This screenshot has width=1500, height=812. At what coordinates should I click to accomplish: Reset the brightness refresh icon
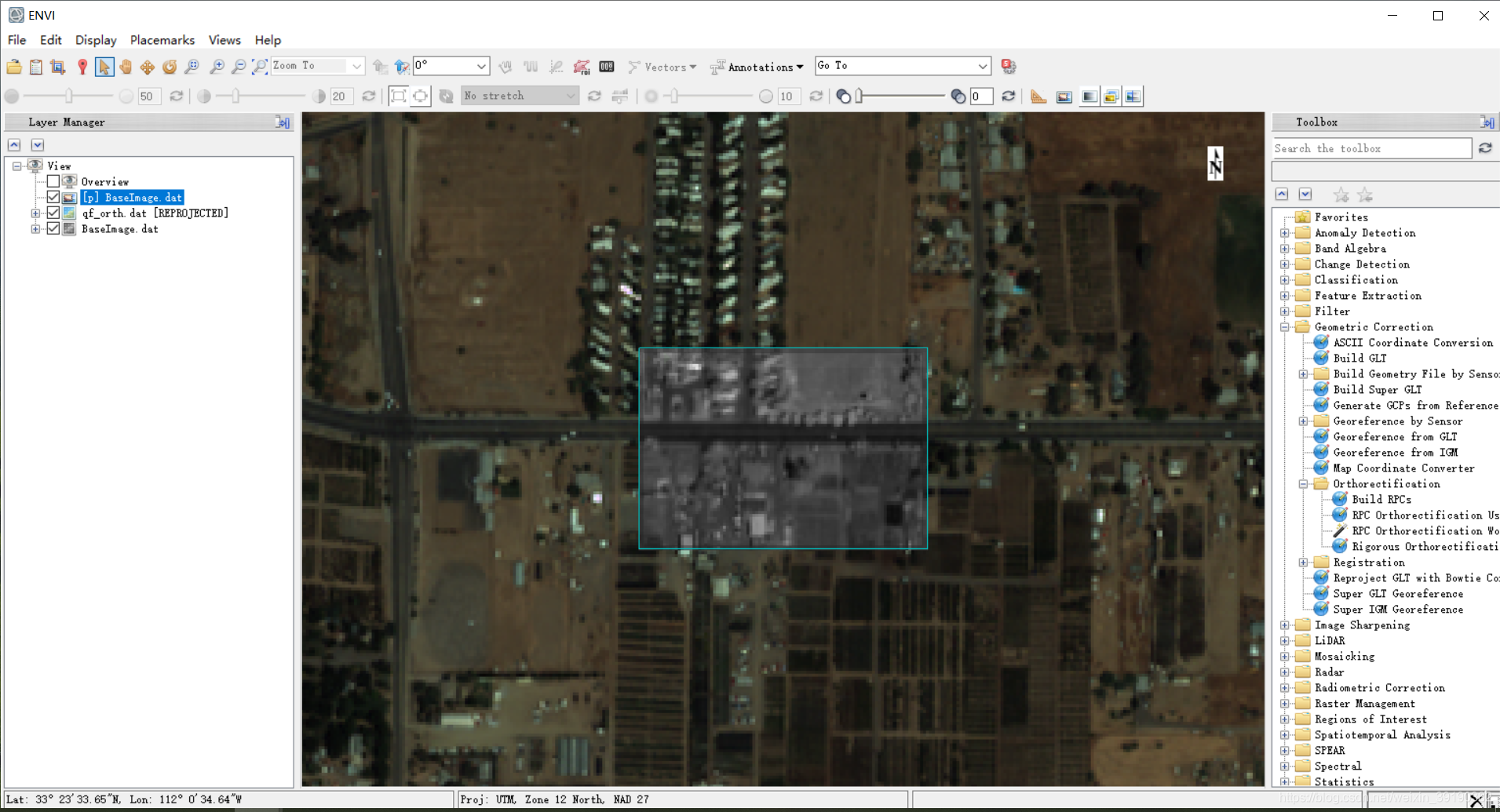pos(177,96)
